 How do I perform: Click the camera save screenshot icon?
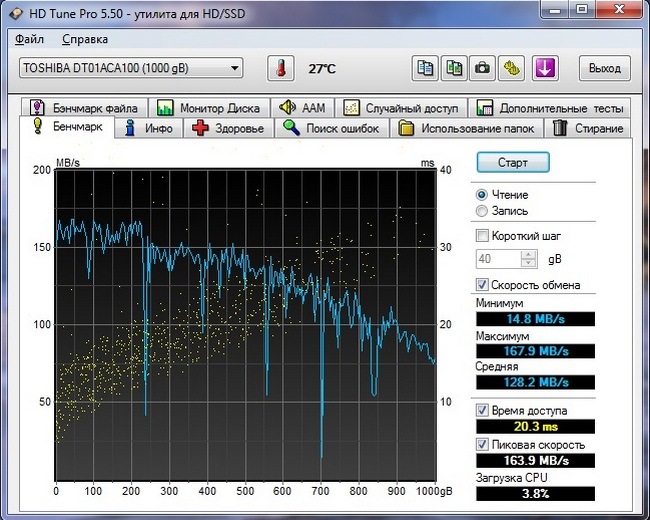[483, 69]
